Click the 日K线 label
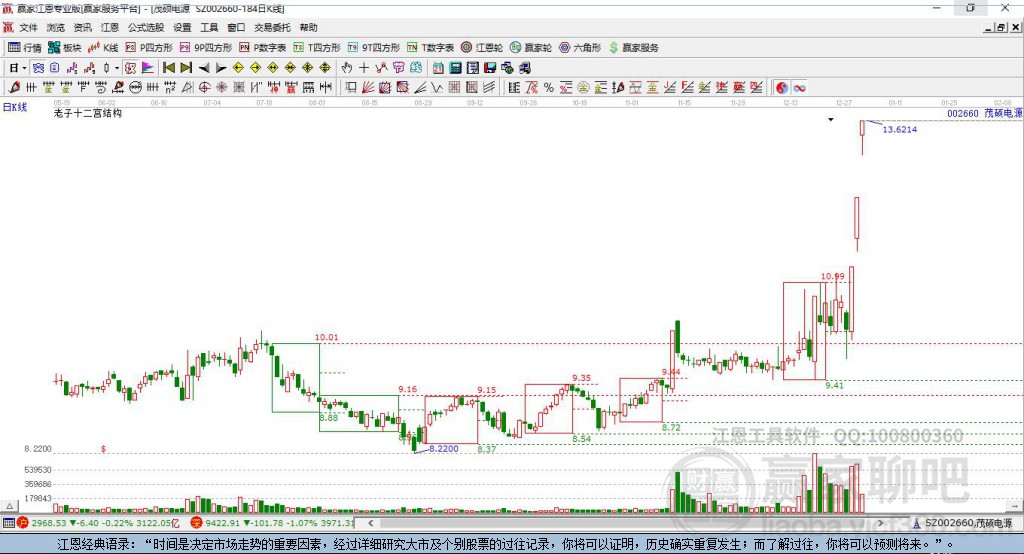Image resolution: width=1024 pixels, height=554 pixels. [x=15, y=107]
